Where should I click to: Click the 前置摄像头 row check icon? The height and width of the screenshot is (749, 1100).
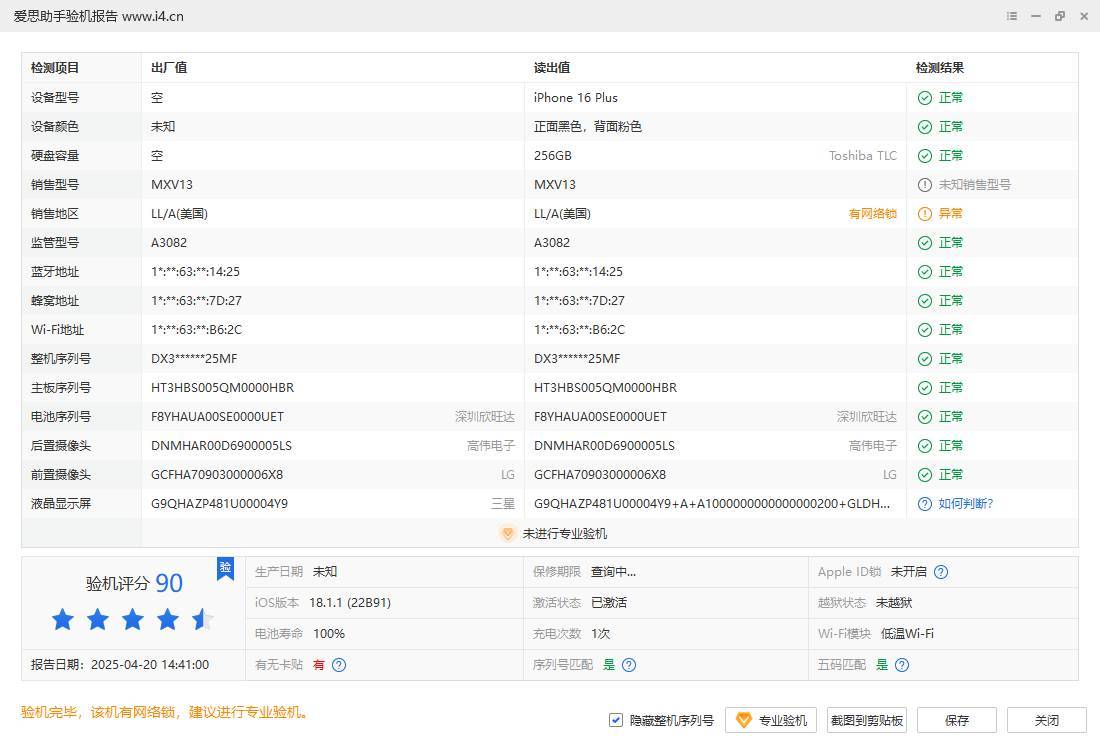pyautogui.click(x=925, y=475)
